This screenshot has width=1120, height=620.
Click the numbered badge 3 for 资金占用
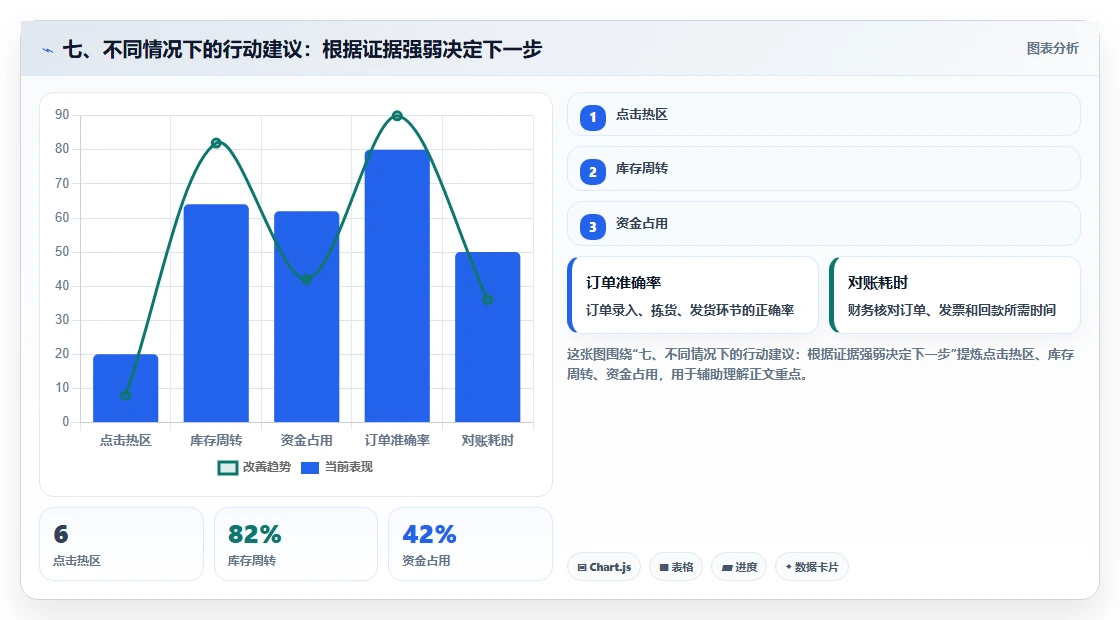[x=592, y=226]
